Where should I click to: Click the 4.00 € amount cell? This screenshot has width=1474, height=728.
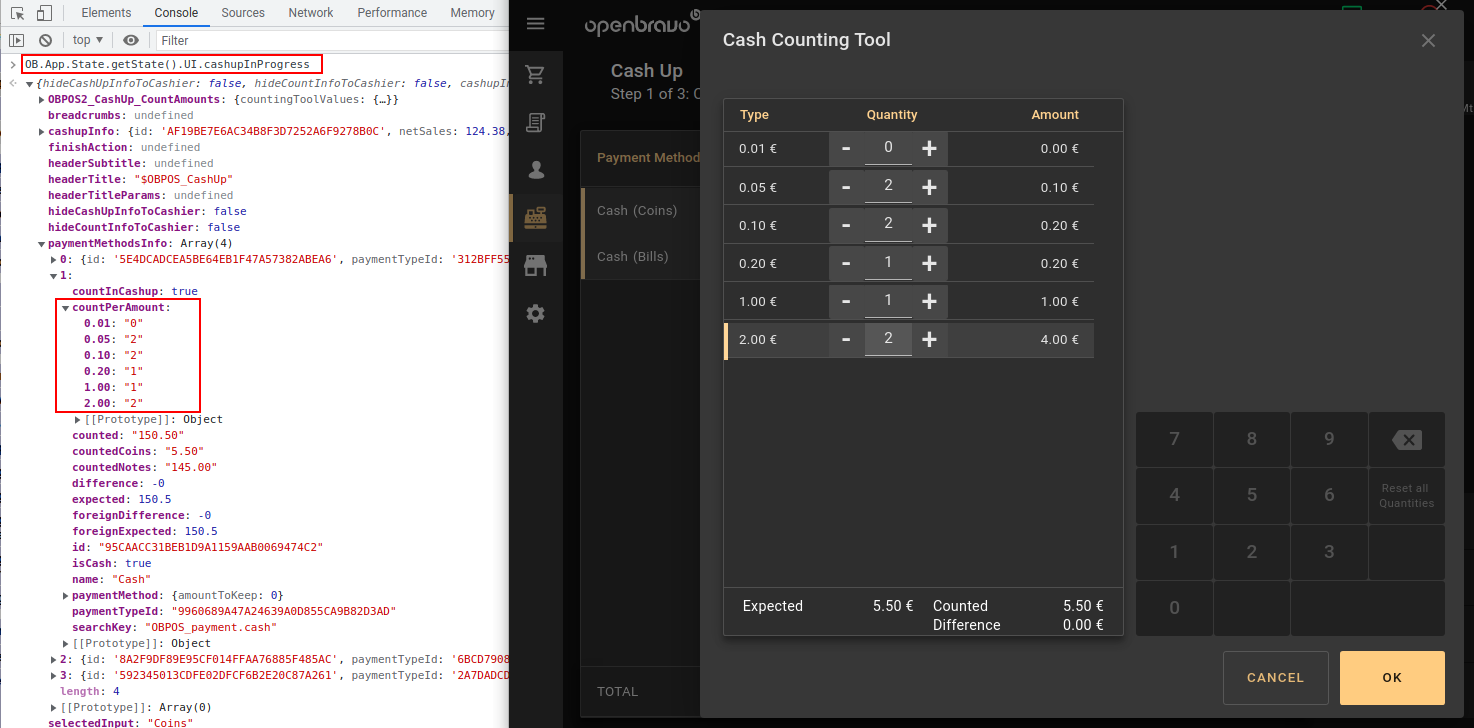[x=1059, y=339]
